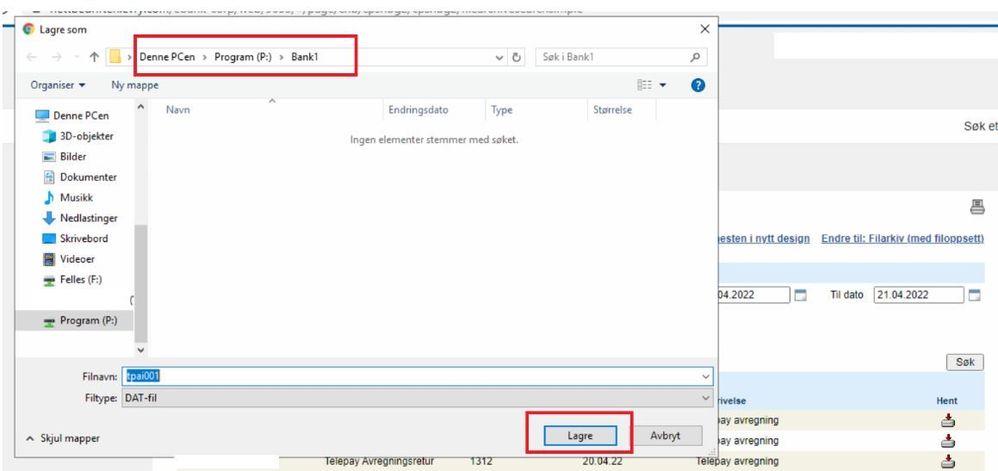Open Nedlastinger folder in sidebar
Screen dimensions: 998x471
tap(80, 218)
